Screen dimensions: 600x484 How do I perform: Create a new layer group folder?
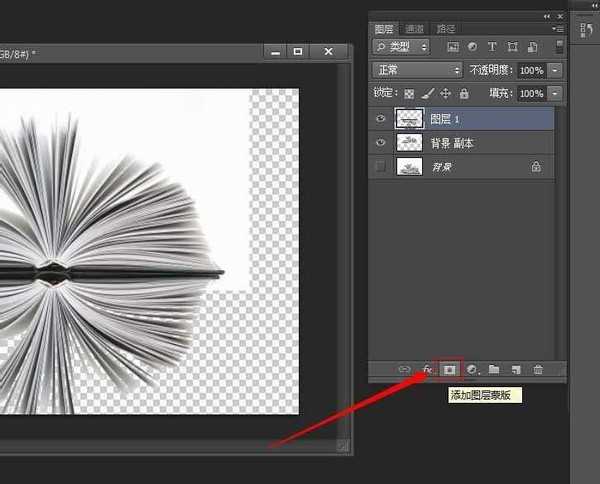(494, 369)
